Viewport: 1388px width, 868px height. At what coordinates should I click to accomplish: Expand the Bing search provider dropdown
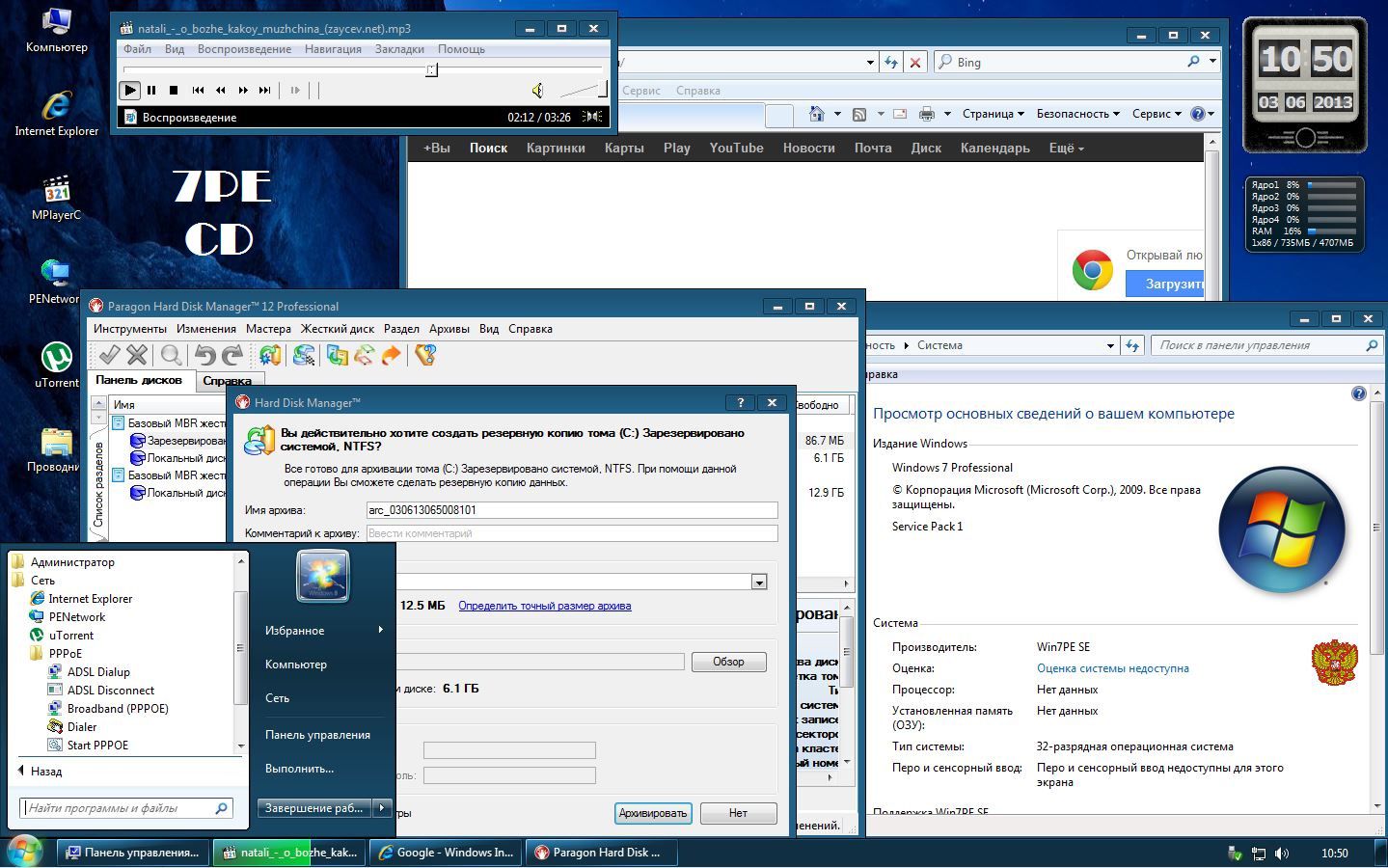[x=1212, y=62]
